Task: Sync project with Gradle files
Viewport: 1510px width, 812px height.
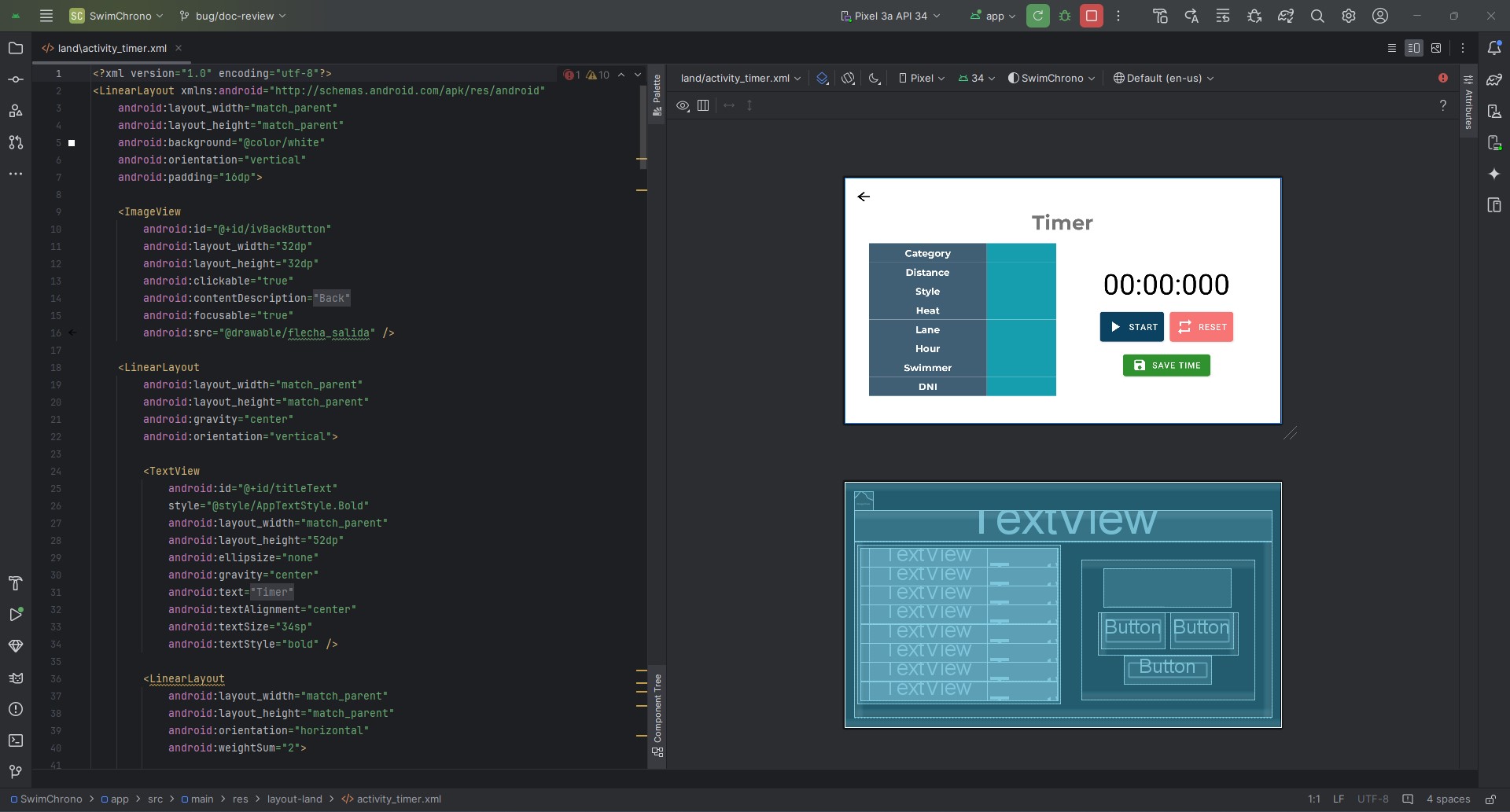Action: [1286, 16]
